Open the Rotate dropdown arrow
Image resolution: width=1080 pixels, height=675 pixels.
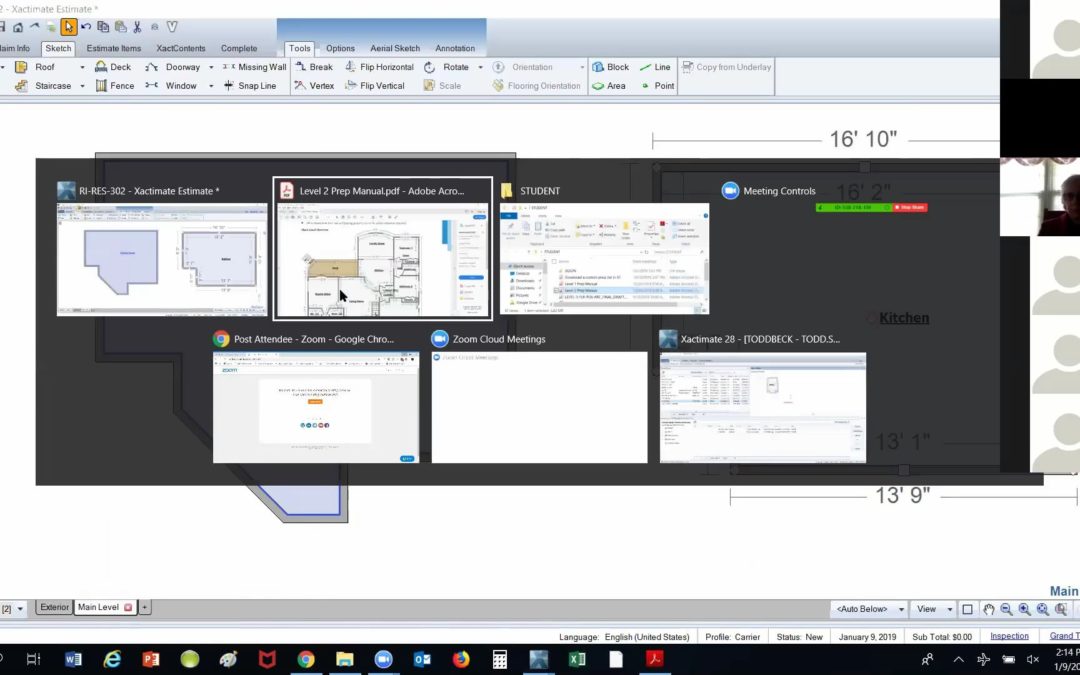[480, 68]
